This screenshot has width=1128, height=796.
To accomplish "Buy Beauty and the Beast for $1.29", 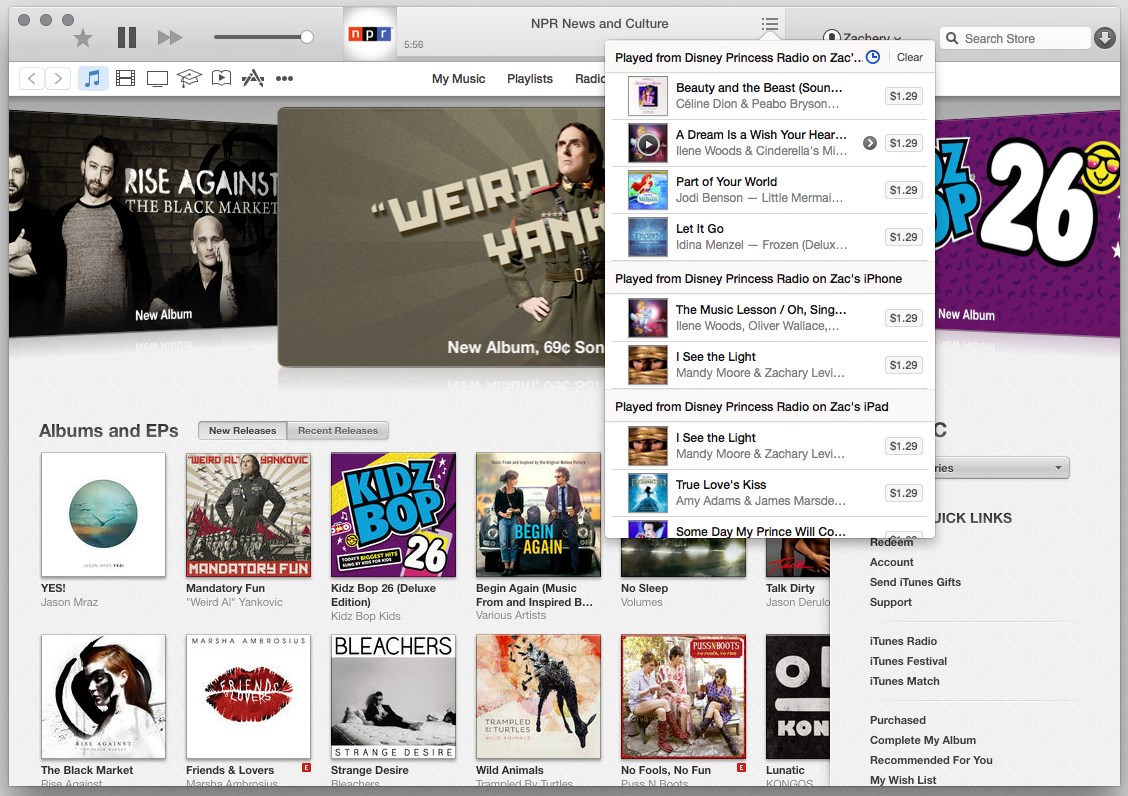I will 903,96.
